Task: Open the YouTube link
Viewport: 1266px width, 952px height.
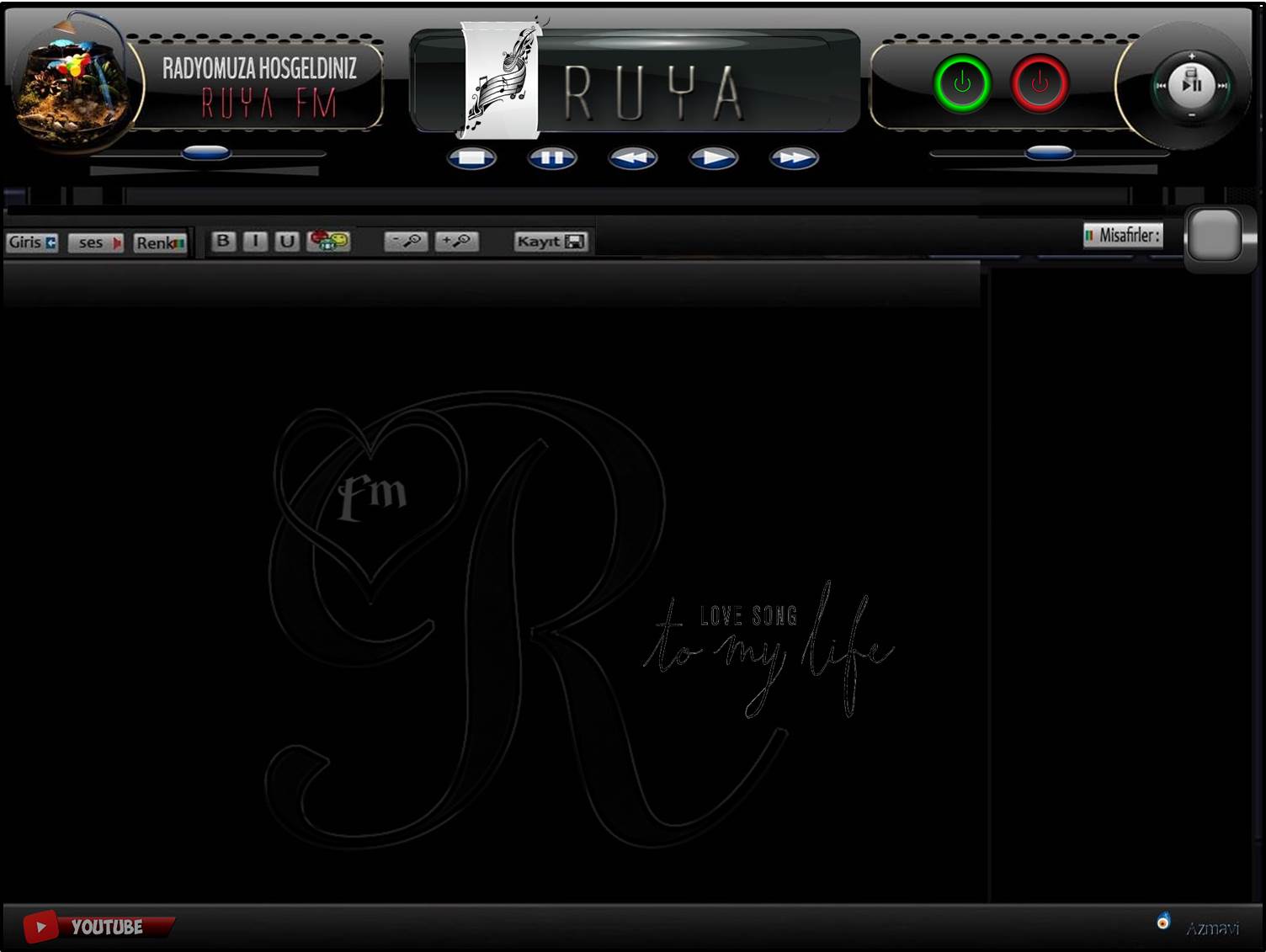Action: (98, 927)
